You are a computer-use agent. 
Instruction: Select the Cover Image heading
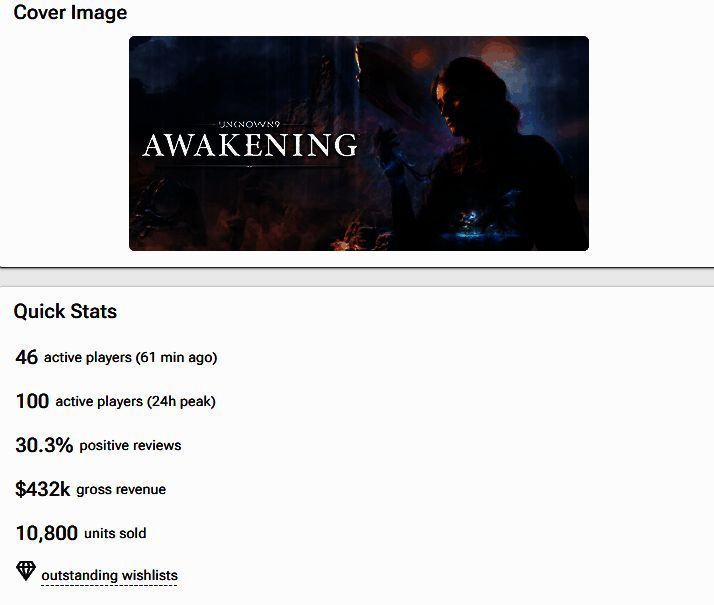tap(70, 13)
